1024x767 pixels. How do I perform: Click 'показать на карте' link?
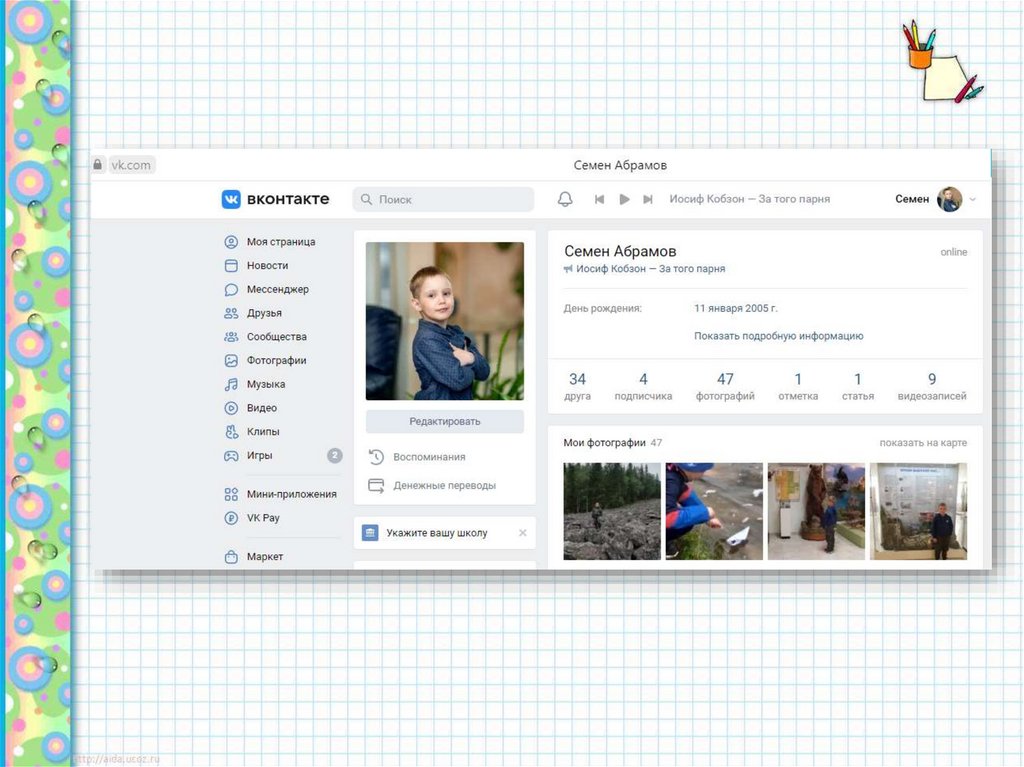pyautogui.click(x=923, y=442)
